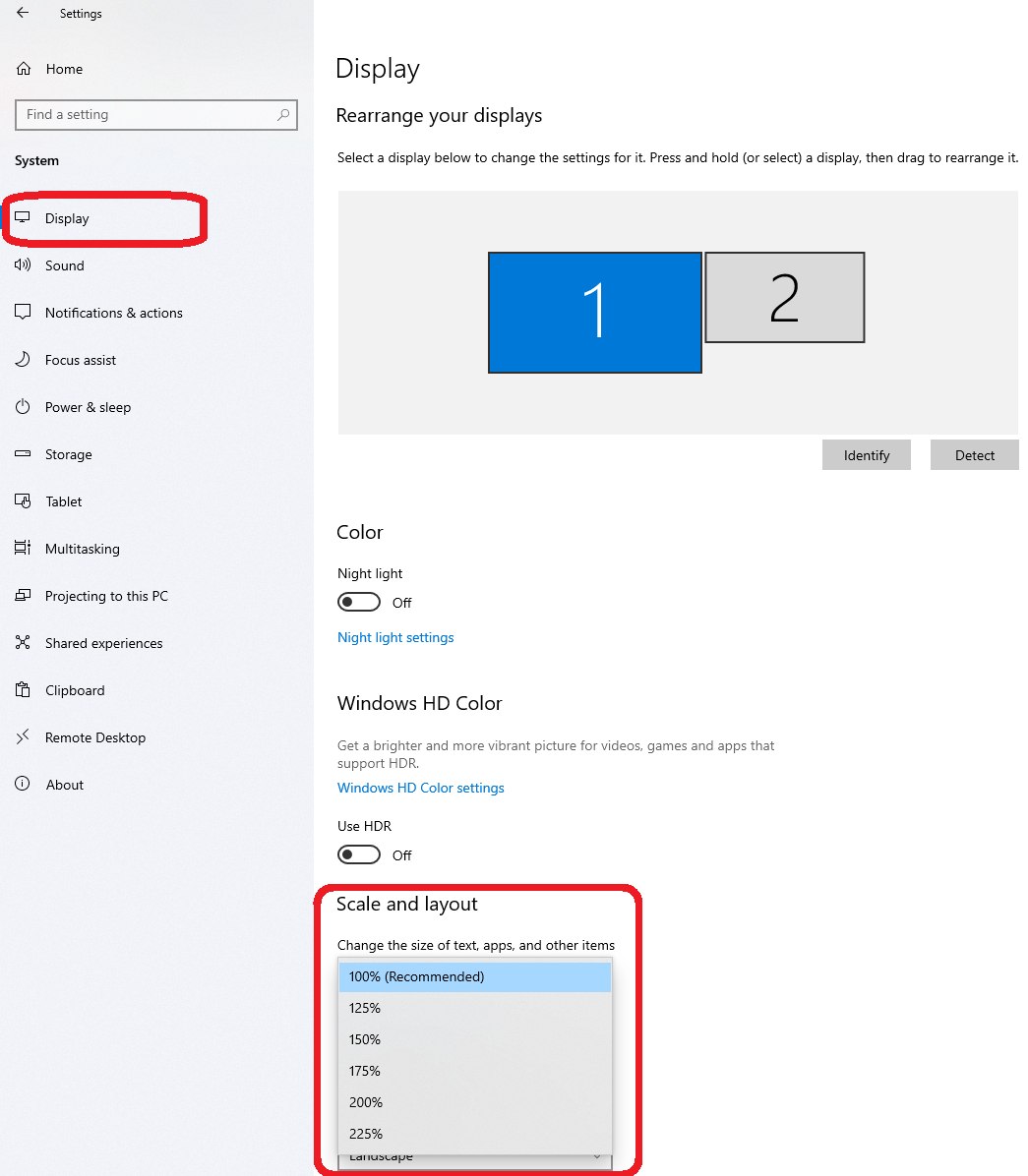Open Night light settings link
1028x1176 pixels.
395,637
